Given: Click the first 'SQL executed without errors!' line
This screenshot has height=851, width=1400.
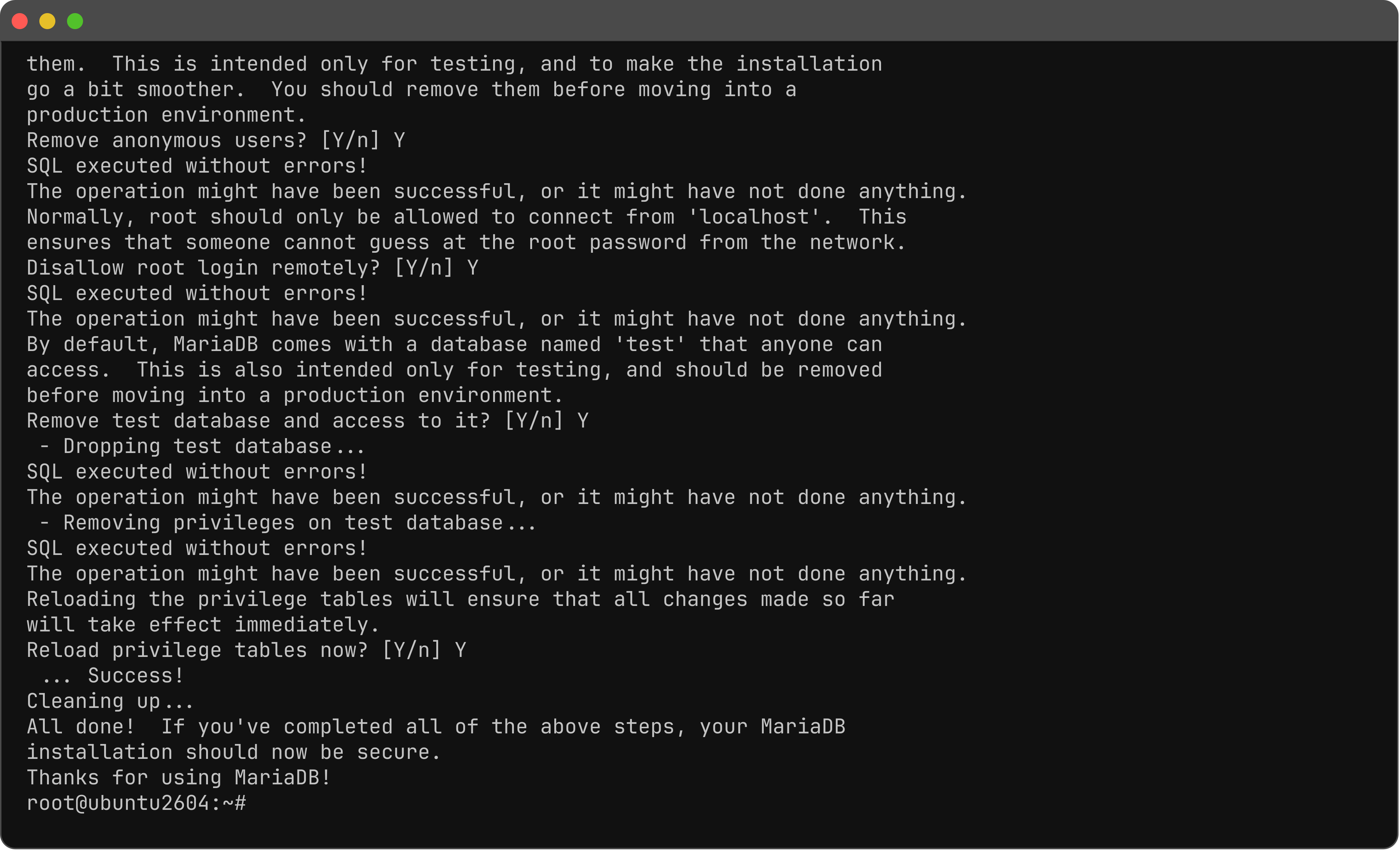Looking at the screenshot, I should [x=197, y=166].
